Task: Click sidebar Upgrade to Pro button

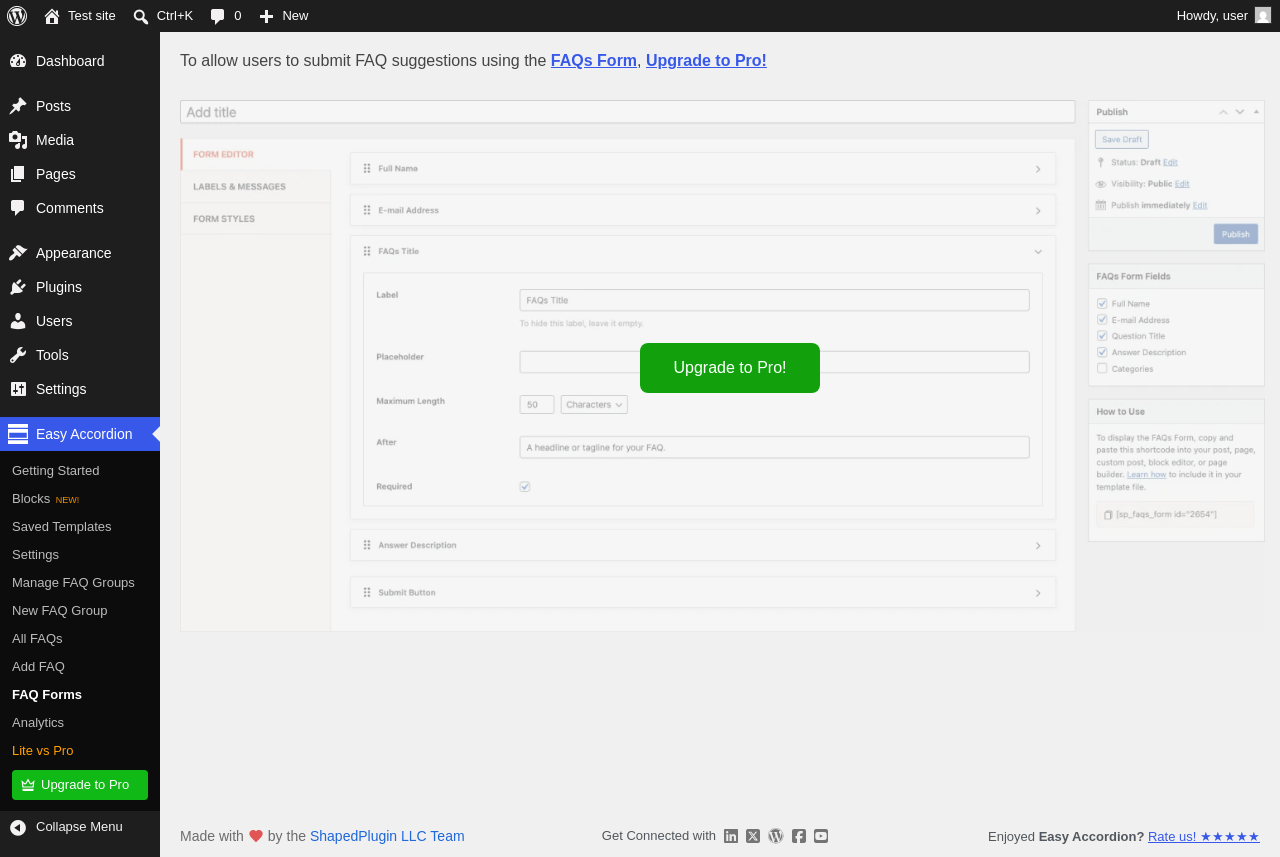Action: [x=80, y=785]
